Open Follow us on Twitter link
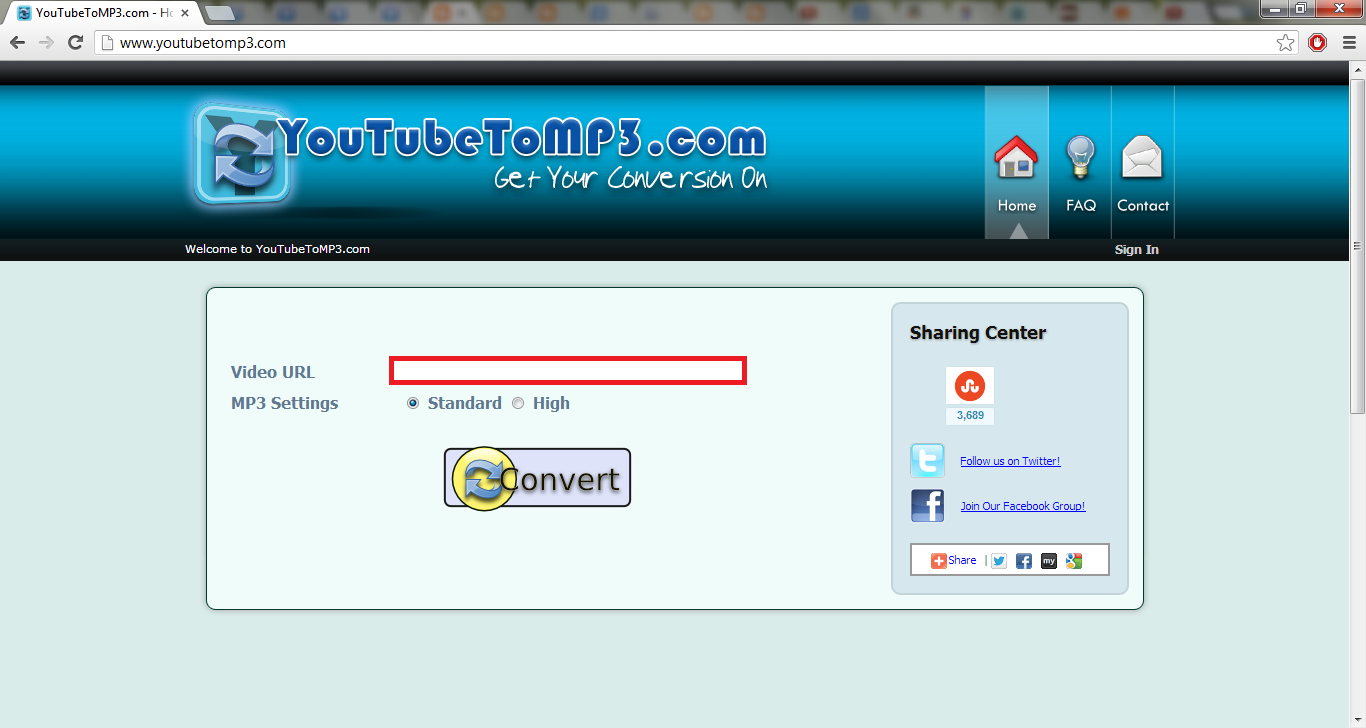Screen dimensions: 1366x728 tap(1010, 461)
